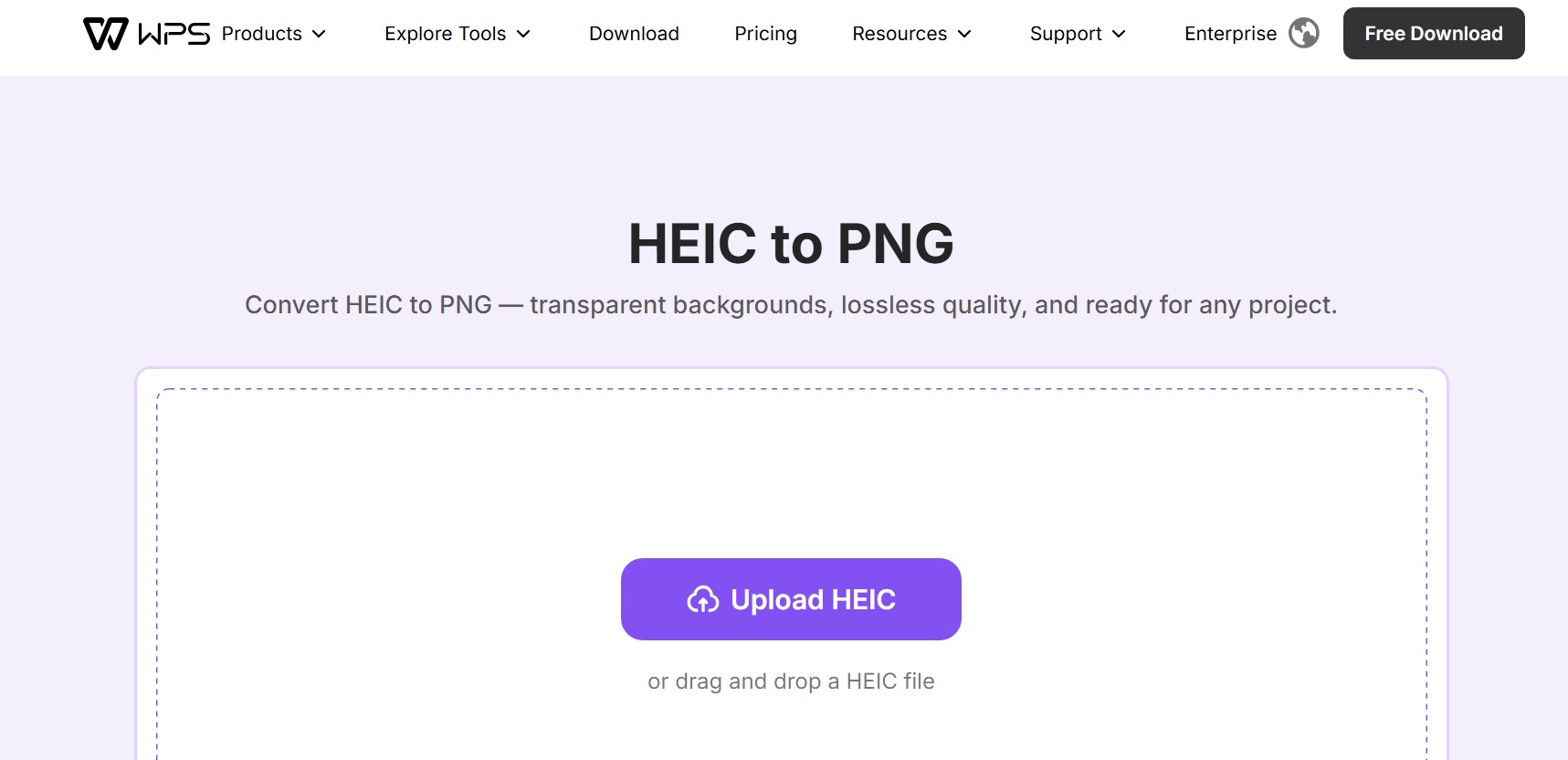Visit the Enterprise page
The height and width of the screenshot is (760, 1568).
(x=1230, y=34)
